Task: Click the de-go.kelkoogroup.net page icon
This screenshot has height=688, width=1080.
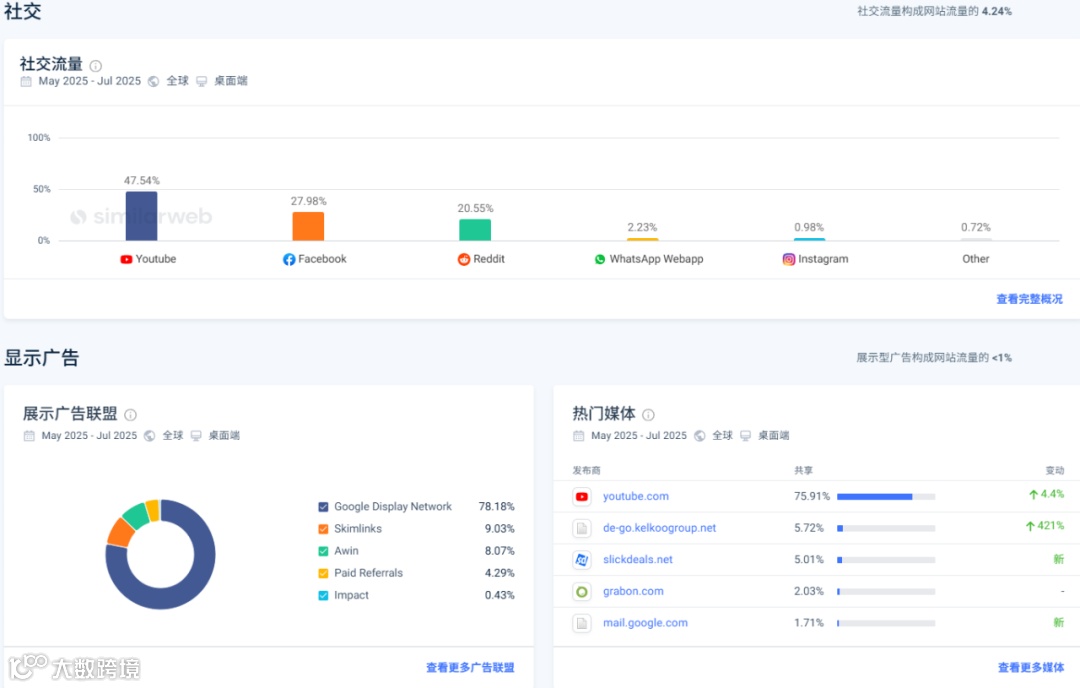Action: click(x=582, y=528)
